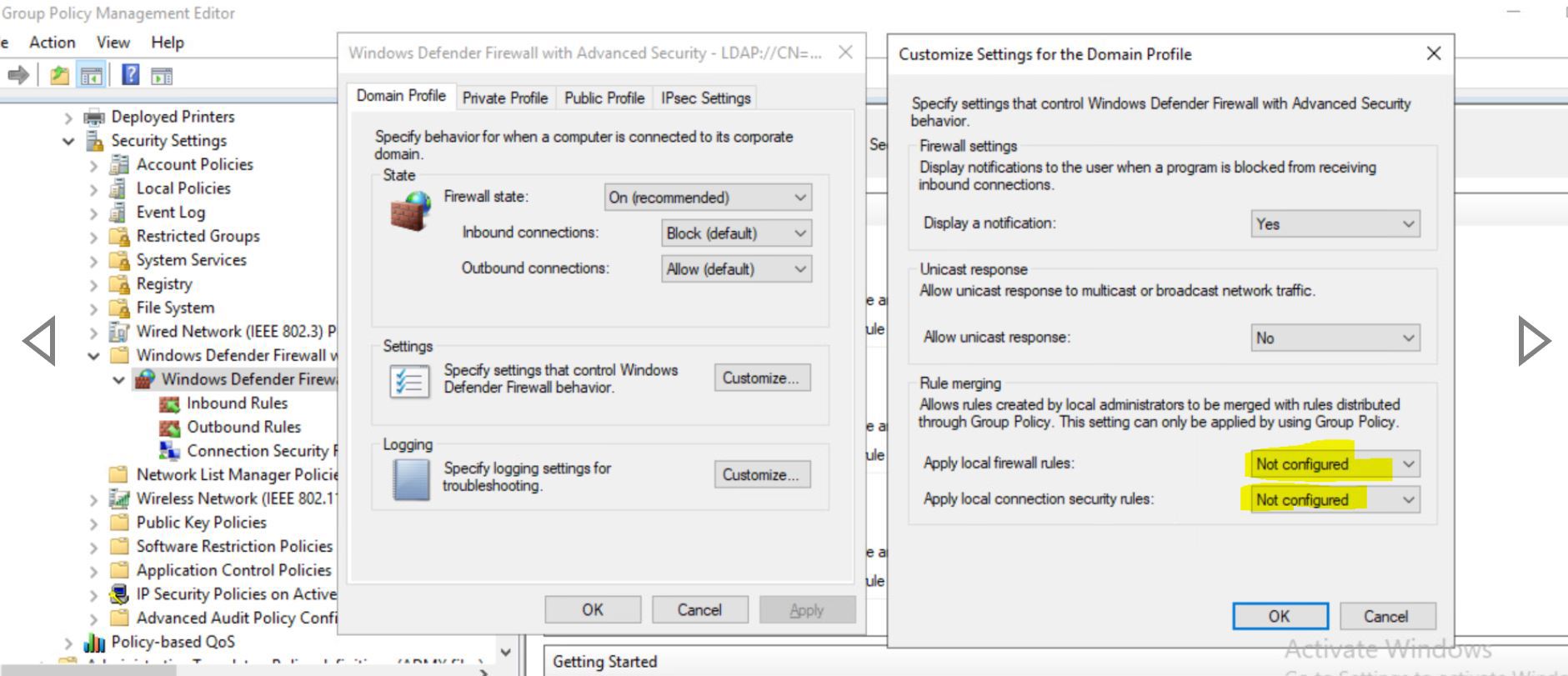Screen dimensions: 1568x676
Task: Click the Connection Security Rules icon
Action: [169, 451]
